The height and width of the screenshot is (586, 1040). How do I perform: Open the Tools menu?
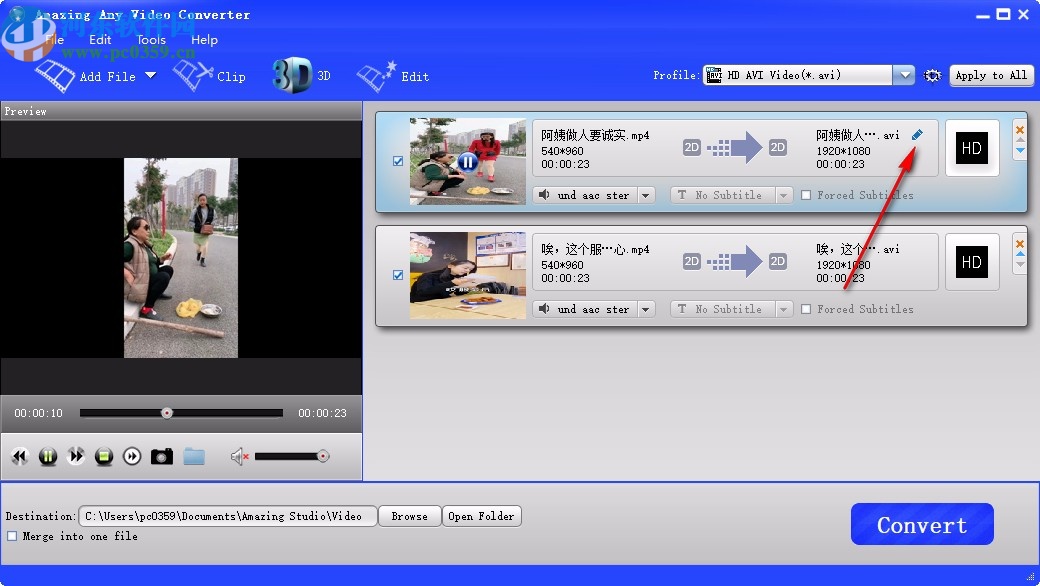click(150, 40)
